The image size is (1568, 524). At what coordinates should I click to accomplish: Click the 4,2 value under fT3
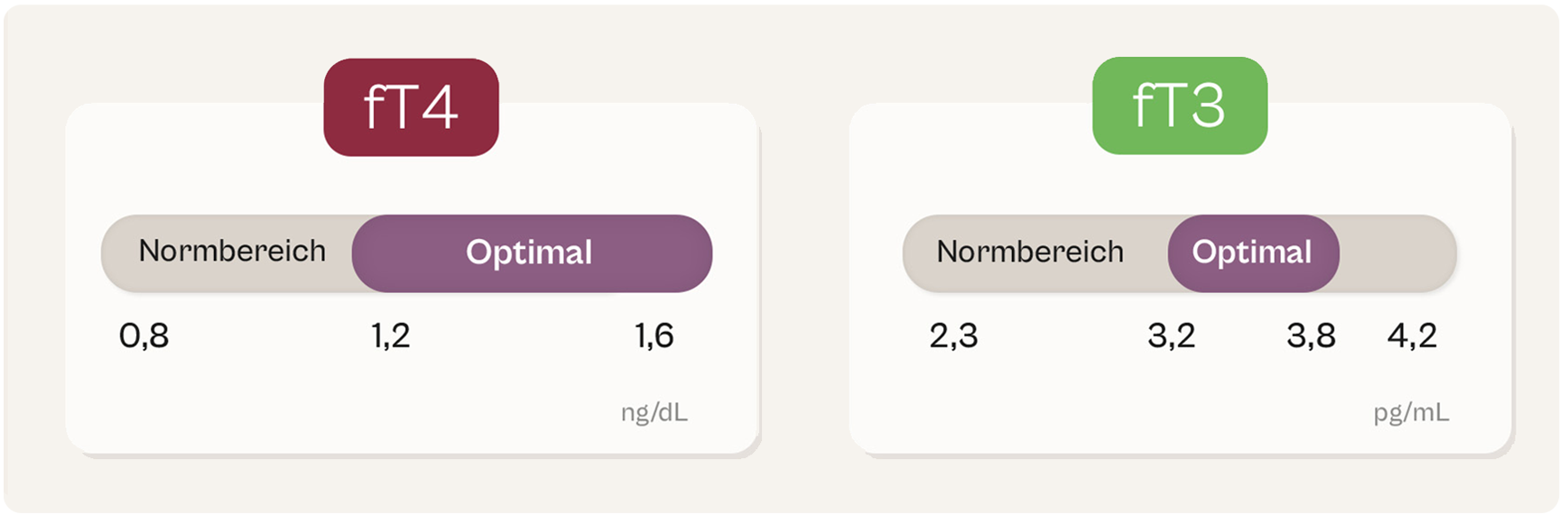click(x=1412, y=336)
